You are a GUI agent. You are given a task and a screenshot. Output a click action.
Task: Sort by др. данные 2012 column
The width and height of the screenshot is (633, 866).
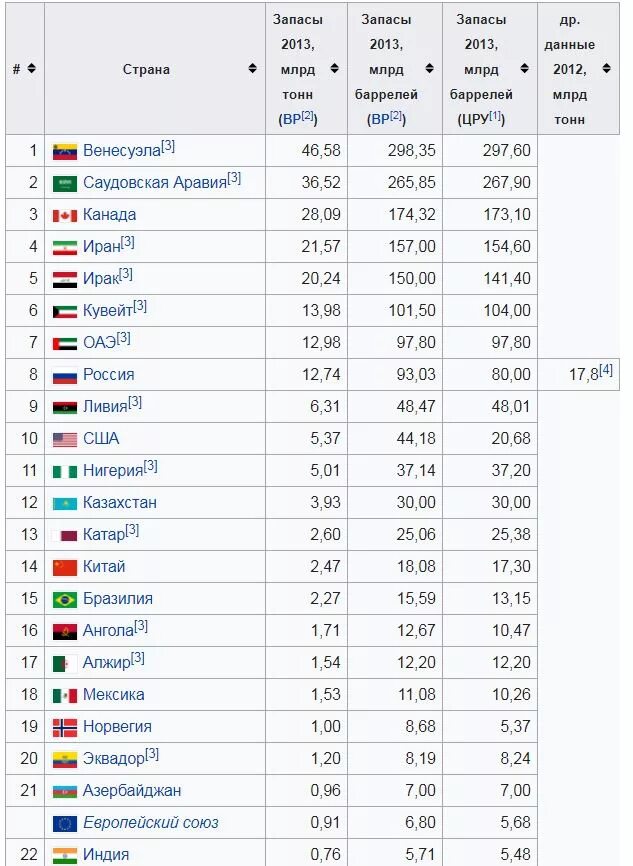point(606,68)
